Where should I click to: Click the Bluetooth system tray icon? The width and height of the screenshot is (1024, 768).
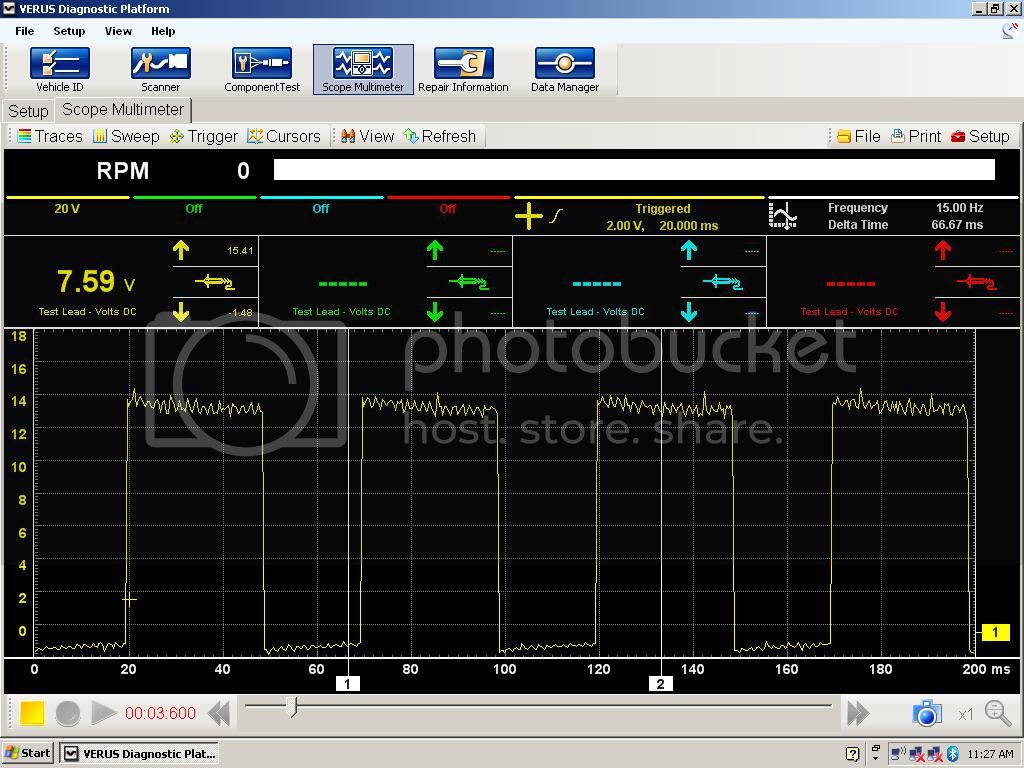[953, 754]
